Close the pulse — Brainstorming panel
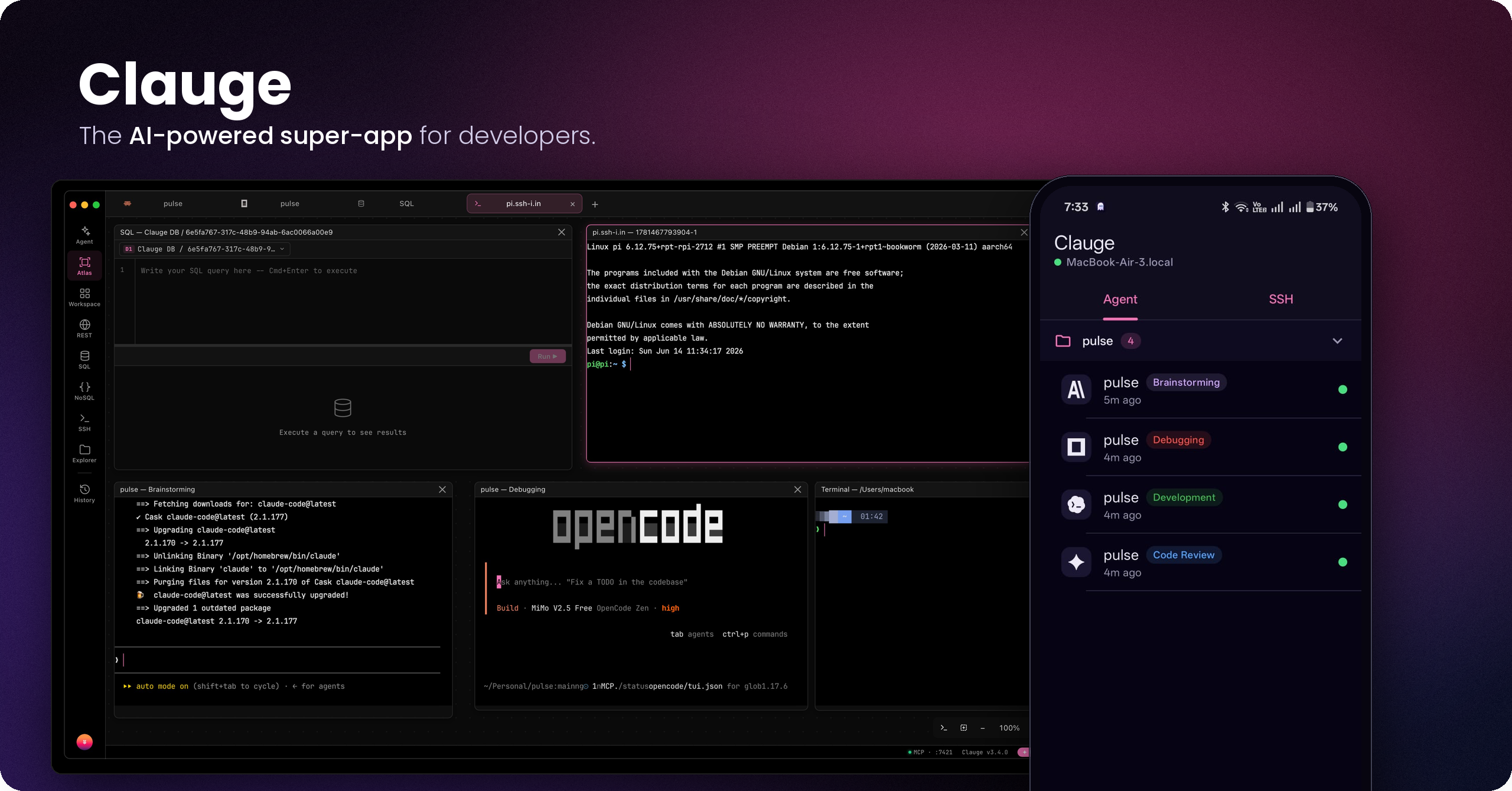 click(442, 489)
